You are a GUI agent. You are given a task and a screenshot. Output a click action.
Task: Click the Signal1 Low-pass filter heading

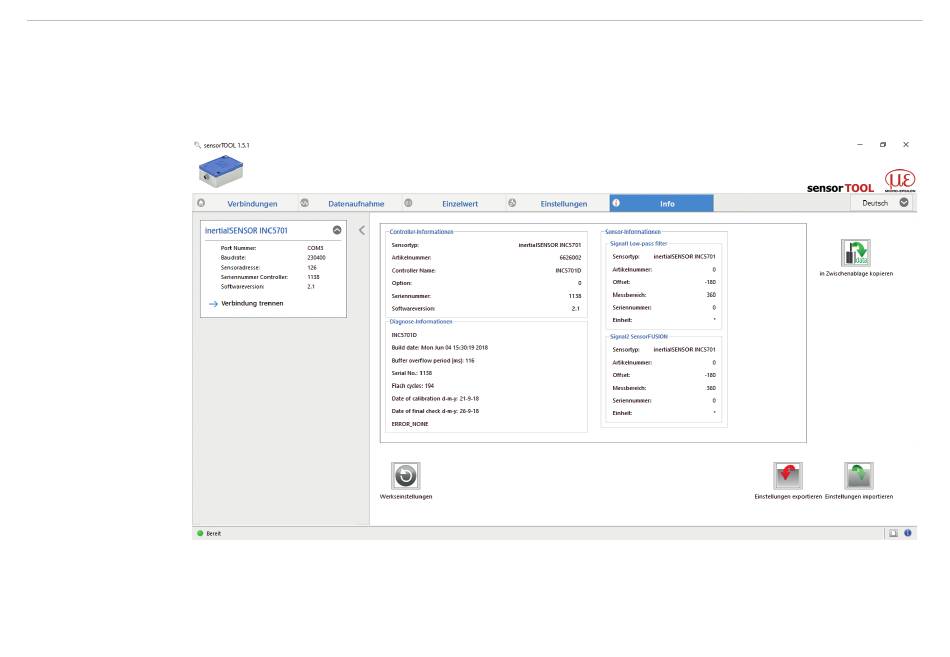[x=639, y=243]
